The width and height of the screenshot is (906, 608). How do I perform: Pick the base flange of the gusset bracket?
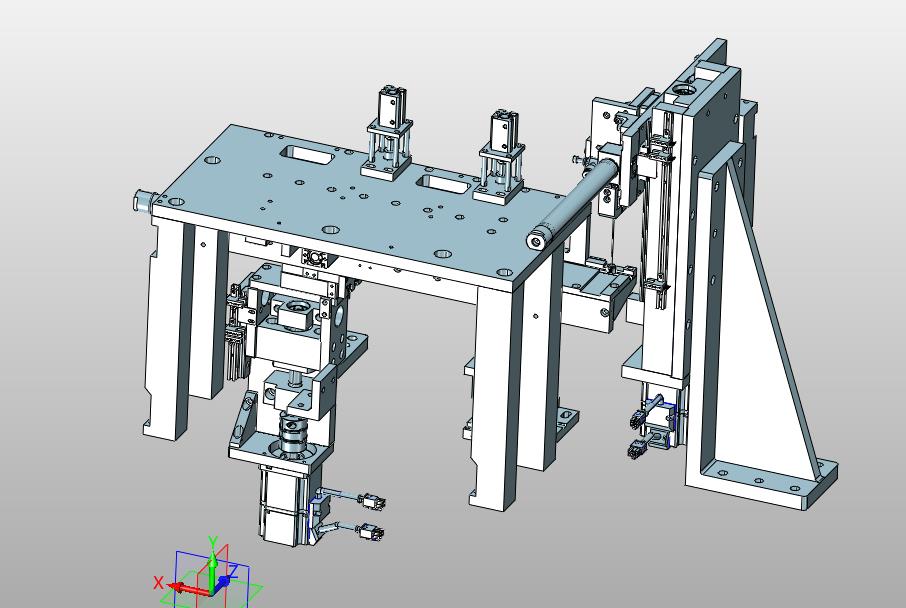pos(762,479)
